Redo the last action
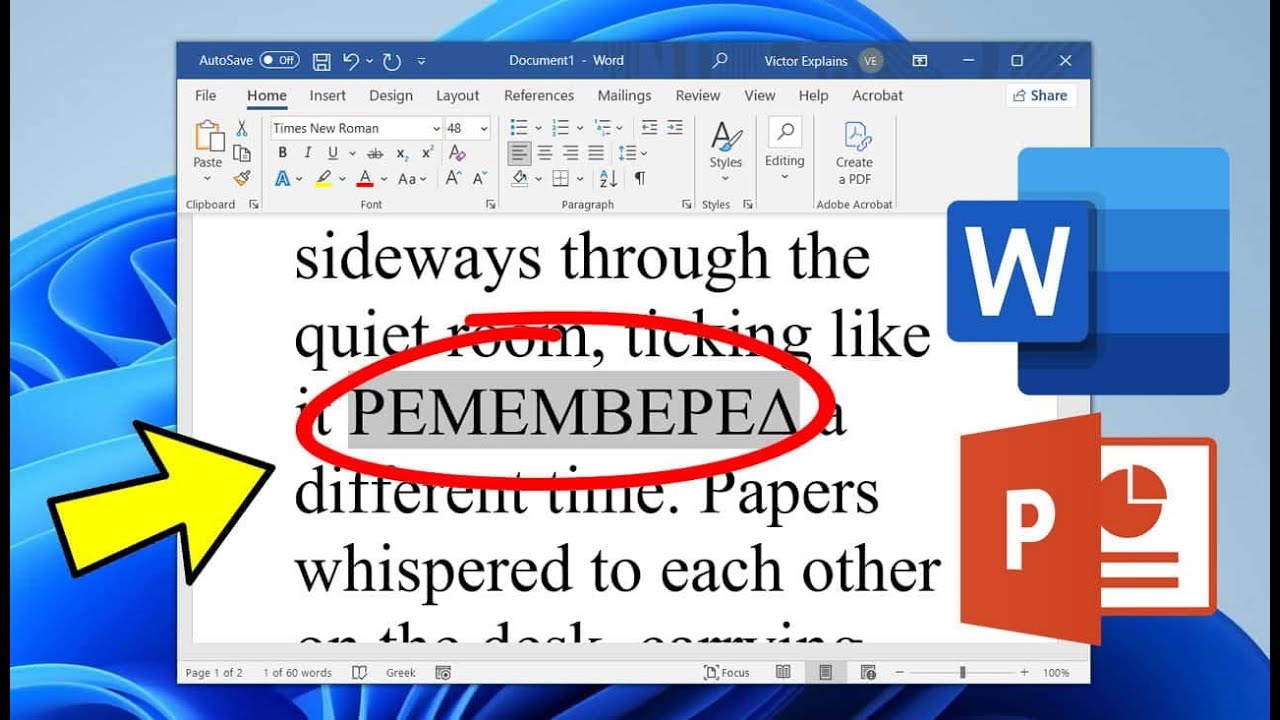This screenshot has width=1280, height=720. tap(392, 61)
